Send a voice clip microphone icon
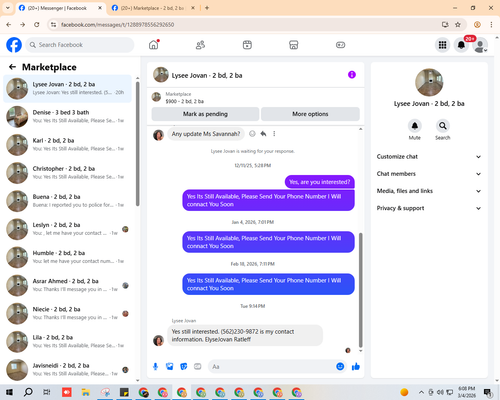The width and height of the screenshot is (500, 400). point(155,367)
